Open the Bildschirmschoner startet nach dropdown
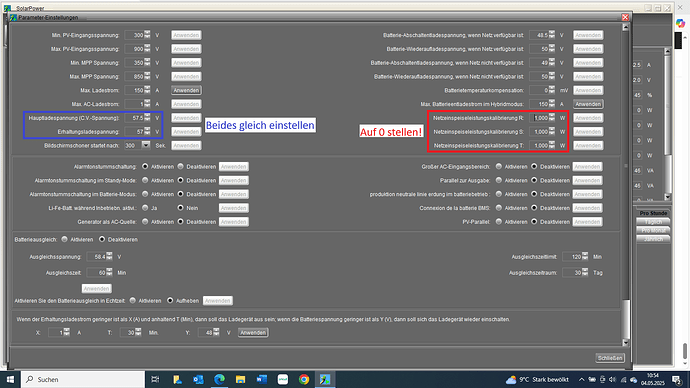The image size is (690, 388). click(146, 145)
